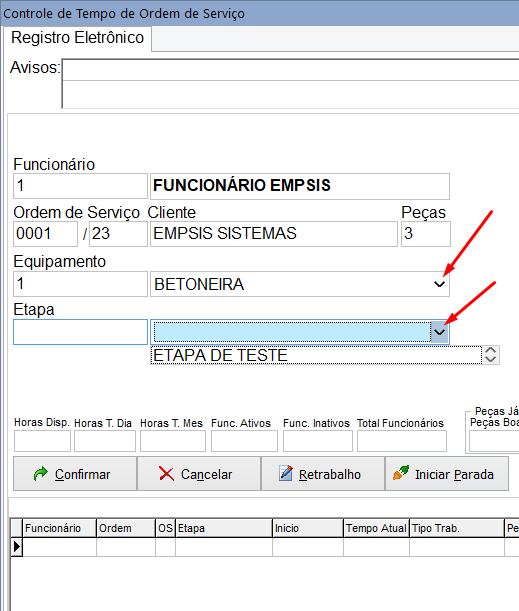519x611 pixels.
Task: Click the Retrabalho button label
Action: click(x=330, y=474)
